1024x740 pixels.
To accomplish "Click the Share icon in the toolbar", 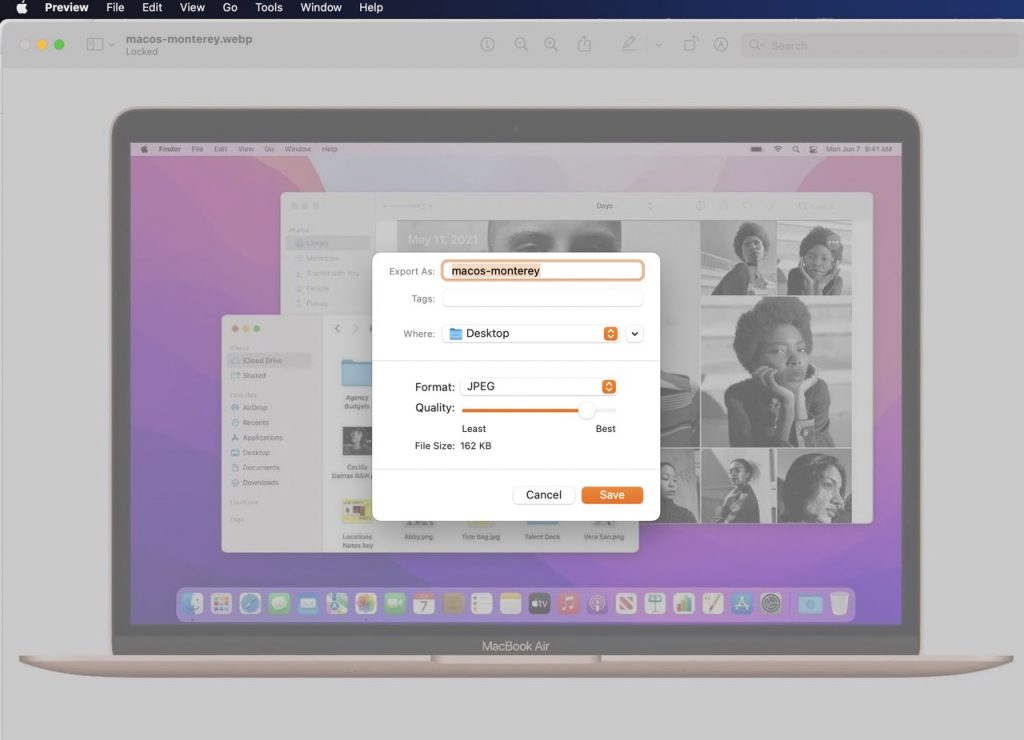I will click(585, 45).
